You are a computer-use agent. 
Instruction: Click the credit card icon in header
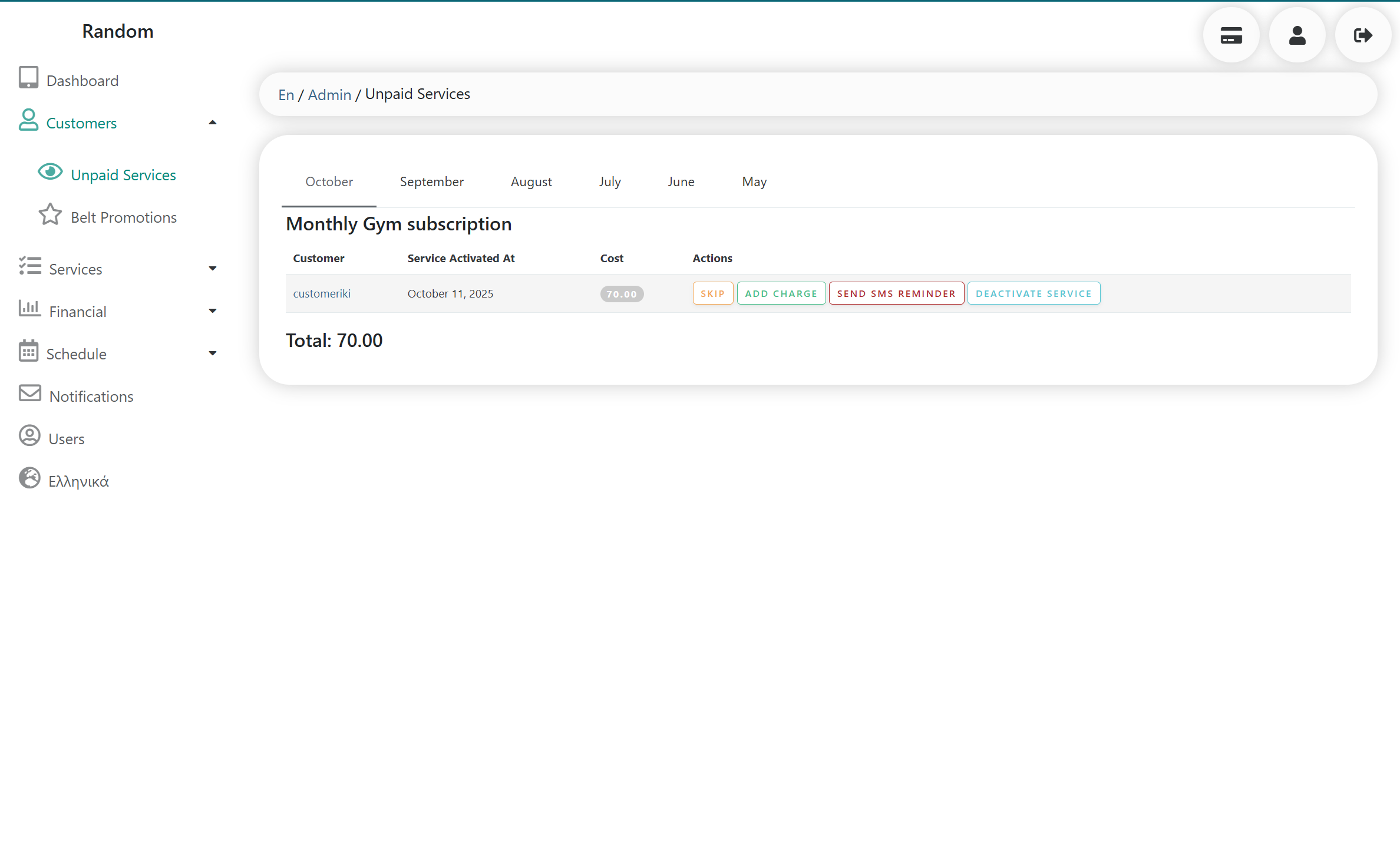(x=1231, y=35)
